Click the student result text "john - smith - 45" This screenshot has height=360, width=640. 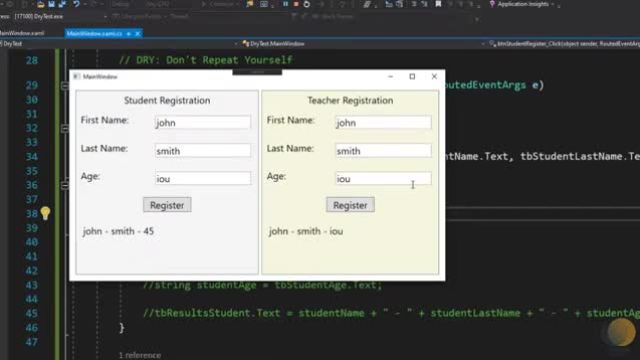[118, 231]
